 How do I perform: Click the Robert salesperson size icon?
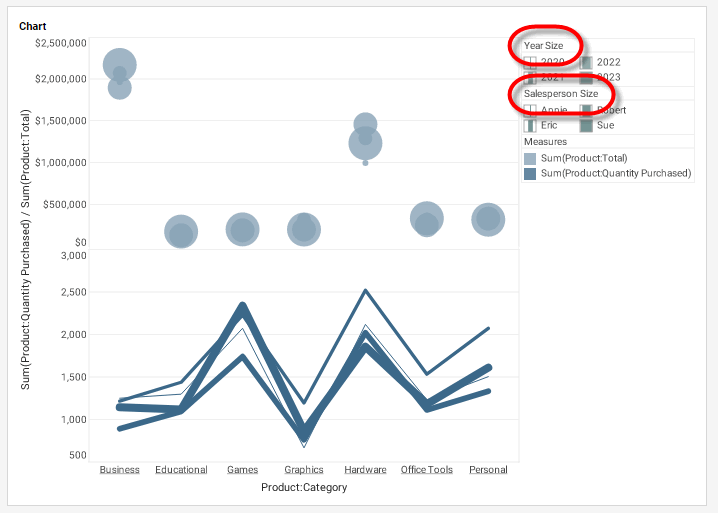pos(586,110)
